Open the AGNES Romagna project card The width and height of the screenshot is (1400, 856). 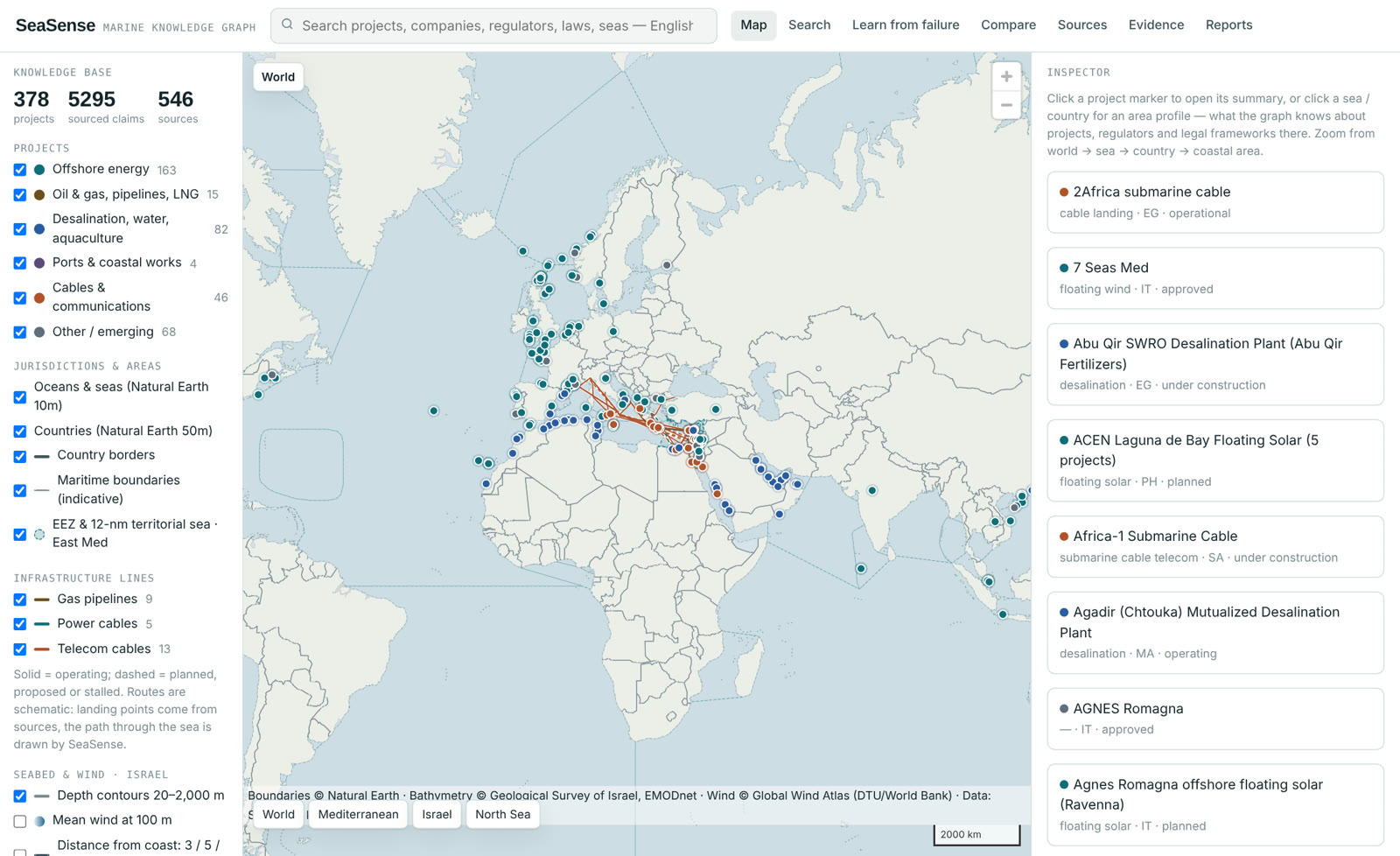(1215, 719)
